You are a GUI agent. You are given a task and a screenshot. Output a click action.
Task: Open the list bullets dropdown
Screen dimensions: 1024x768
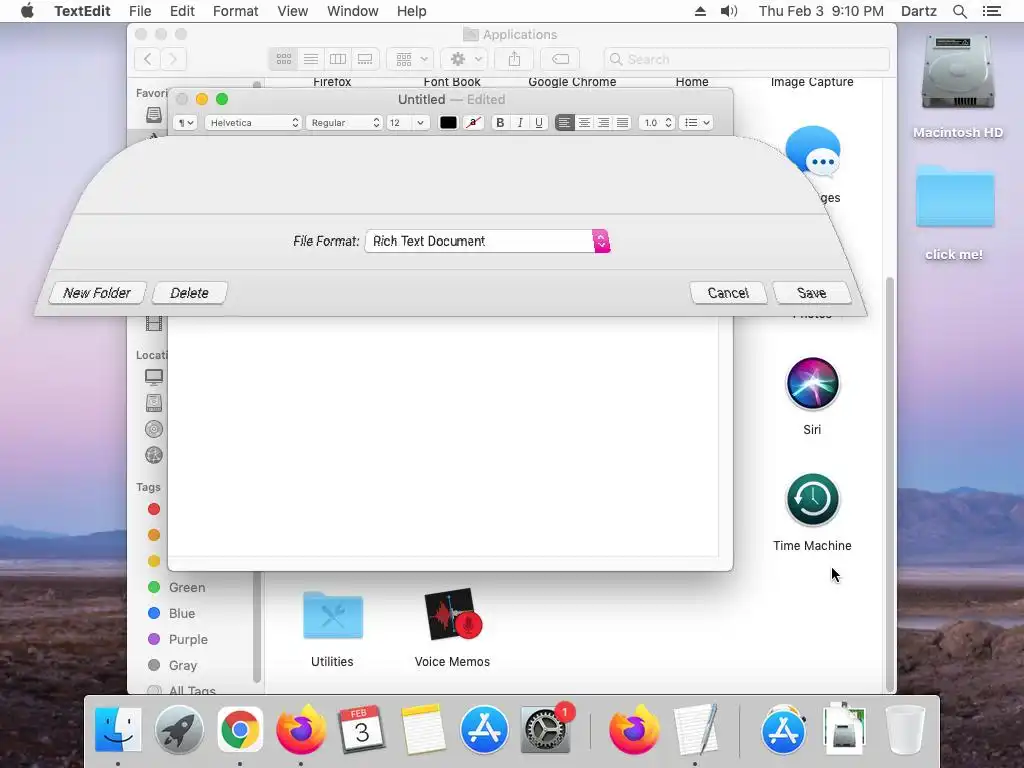696,123
